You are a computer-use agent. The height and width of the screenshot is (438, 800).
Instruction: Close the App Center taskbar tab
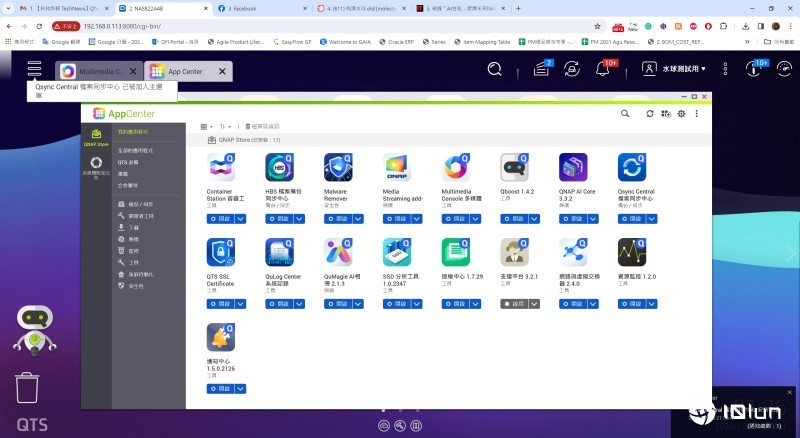[223, 71]
